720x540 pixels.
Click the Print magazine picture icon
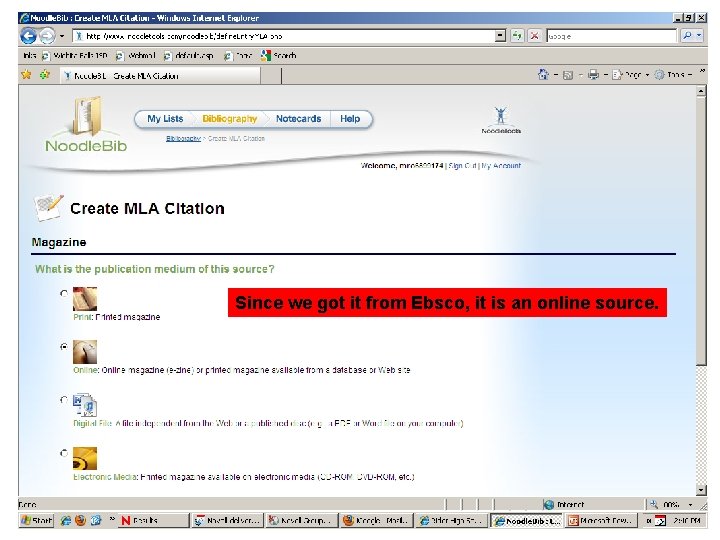[x=85, y=299]
